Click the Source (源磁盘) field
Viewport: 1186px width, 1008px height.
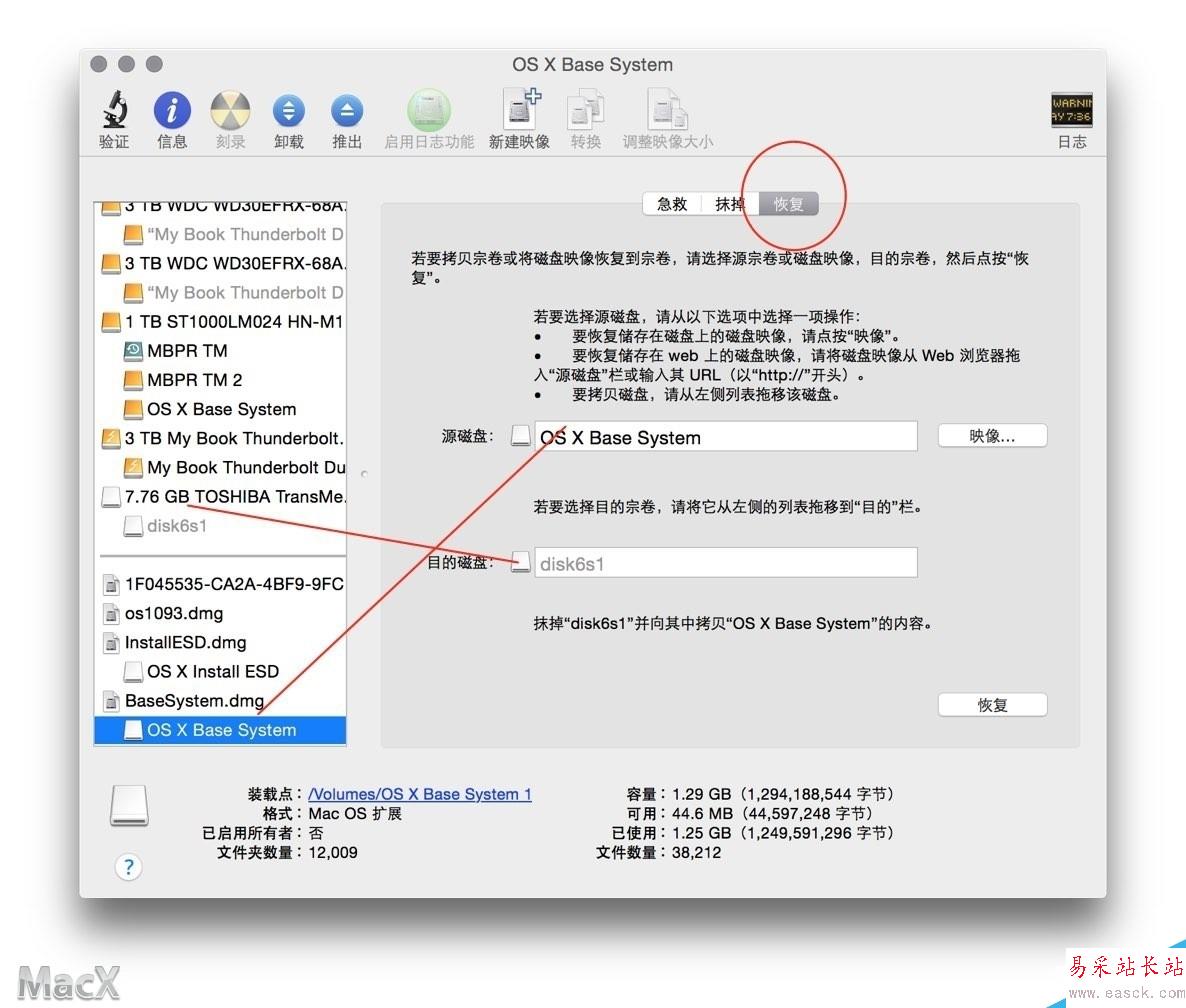coord(725,436)
